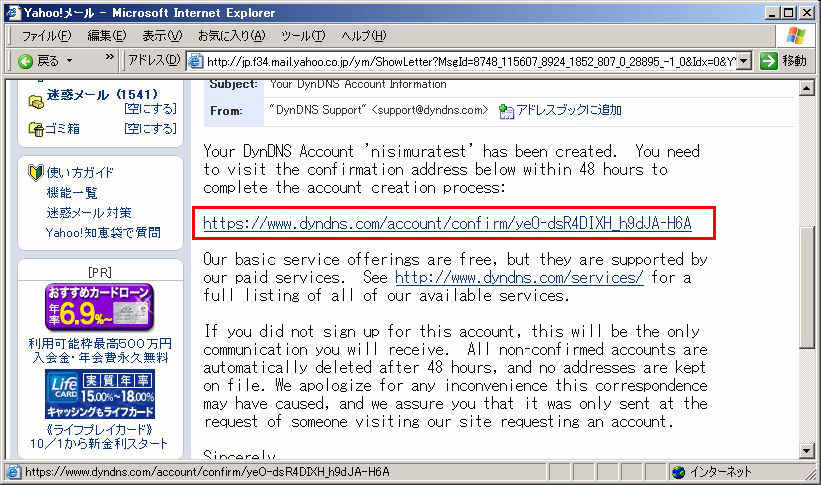Open 迷惑メール対策 link
Image resolution: width=821 pixels, height=485 pixels.
click(88, 213)
